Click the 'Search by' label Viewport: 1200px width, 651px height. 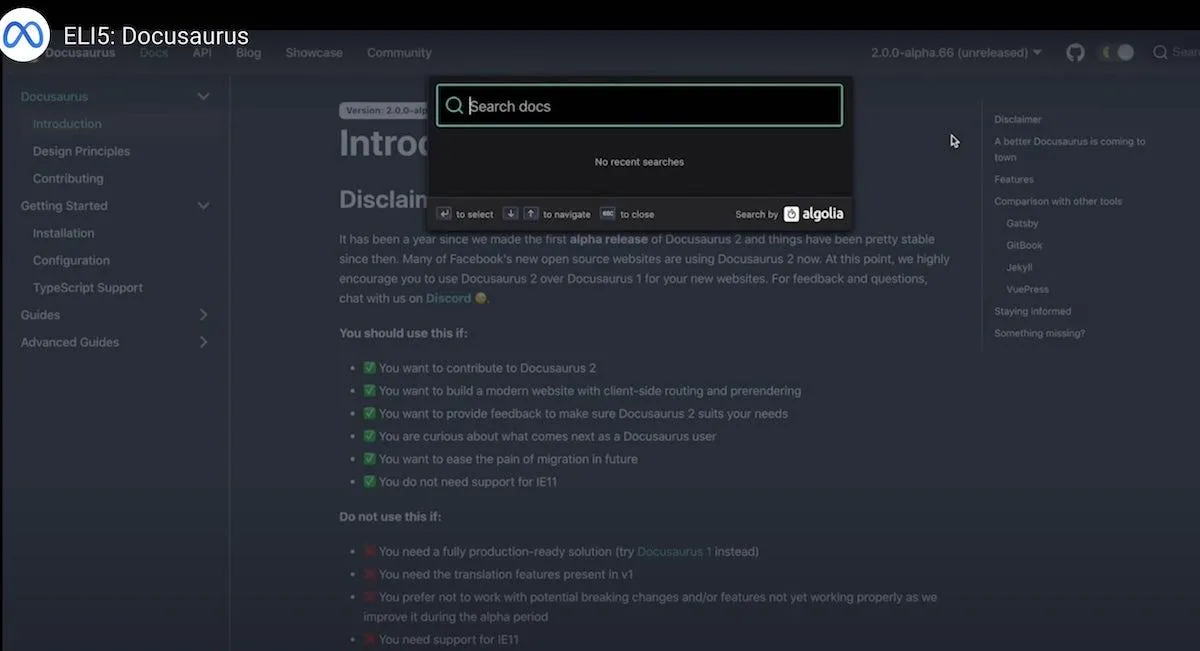[x=756, y=214]
